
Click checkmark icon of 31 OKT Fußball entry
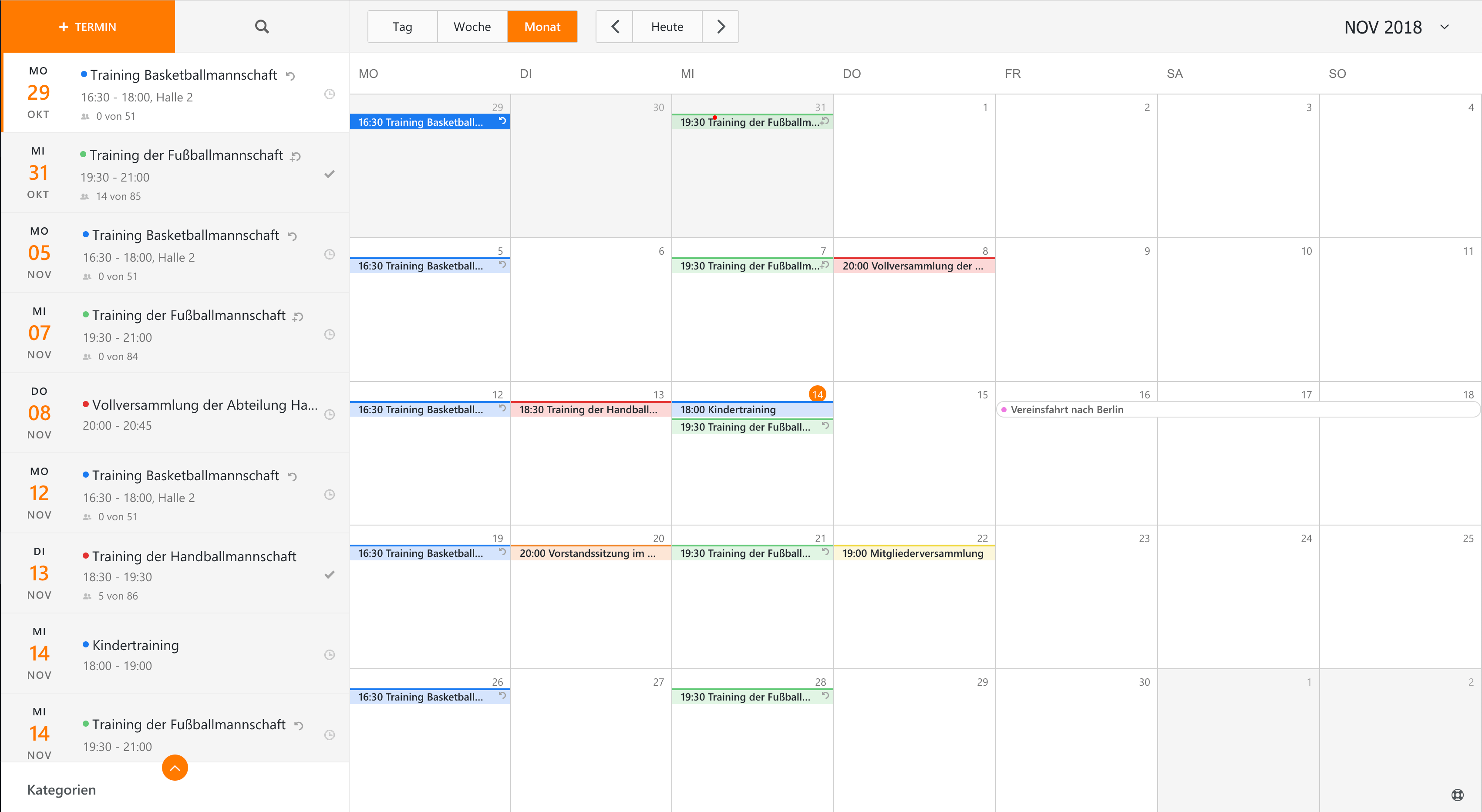[330, 174]
